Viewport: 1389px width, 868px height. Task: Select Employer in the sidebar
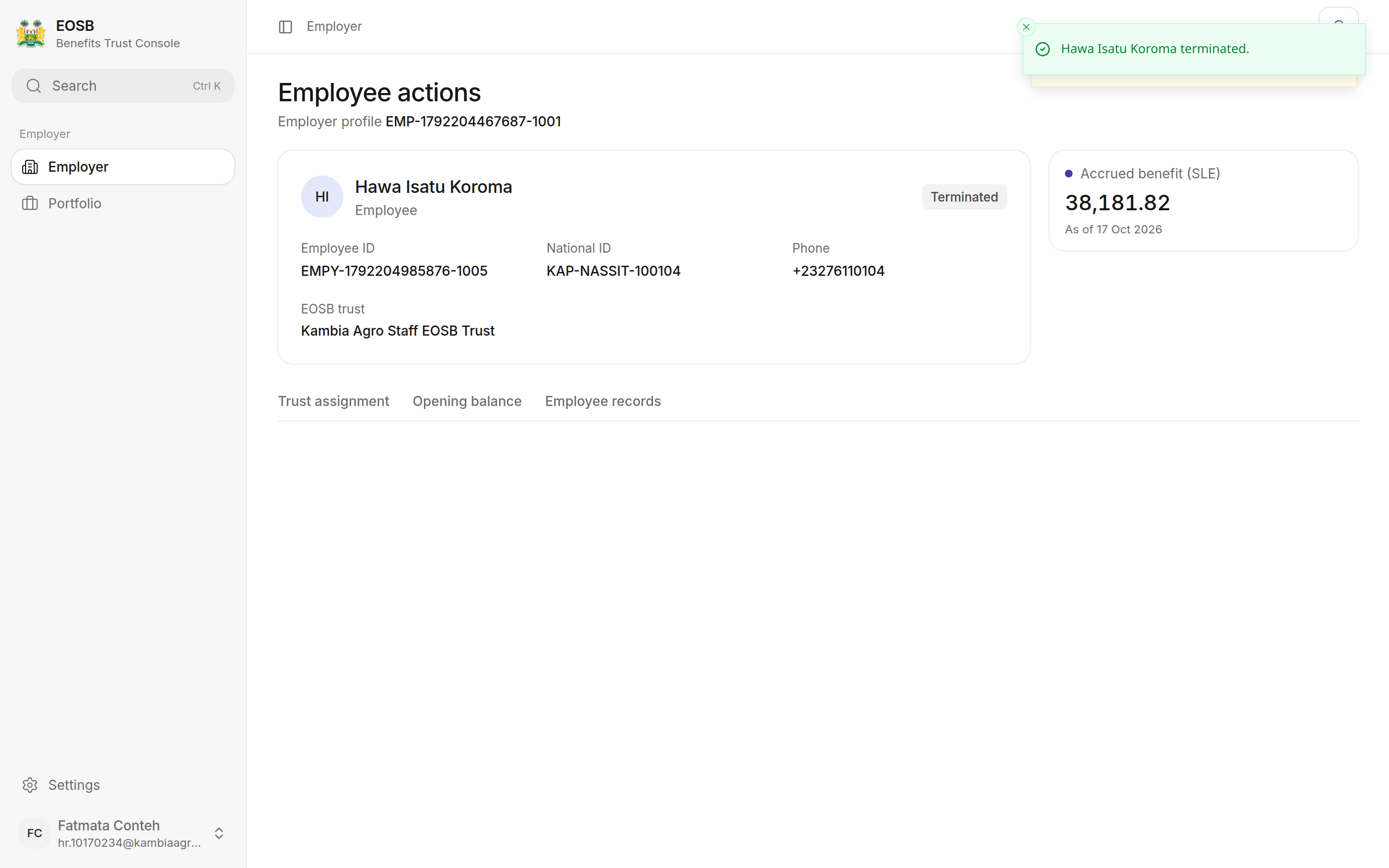[123, 167]
